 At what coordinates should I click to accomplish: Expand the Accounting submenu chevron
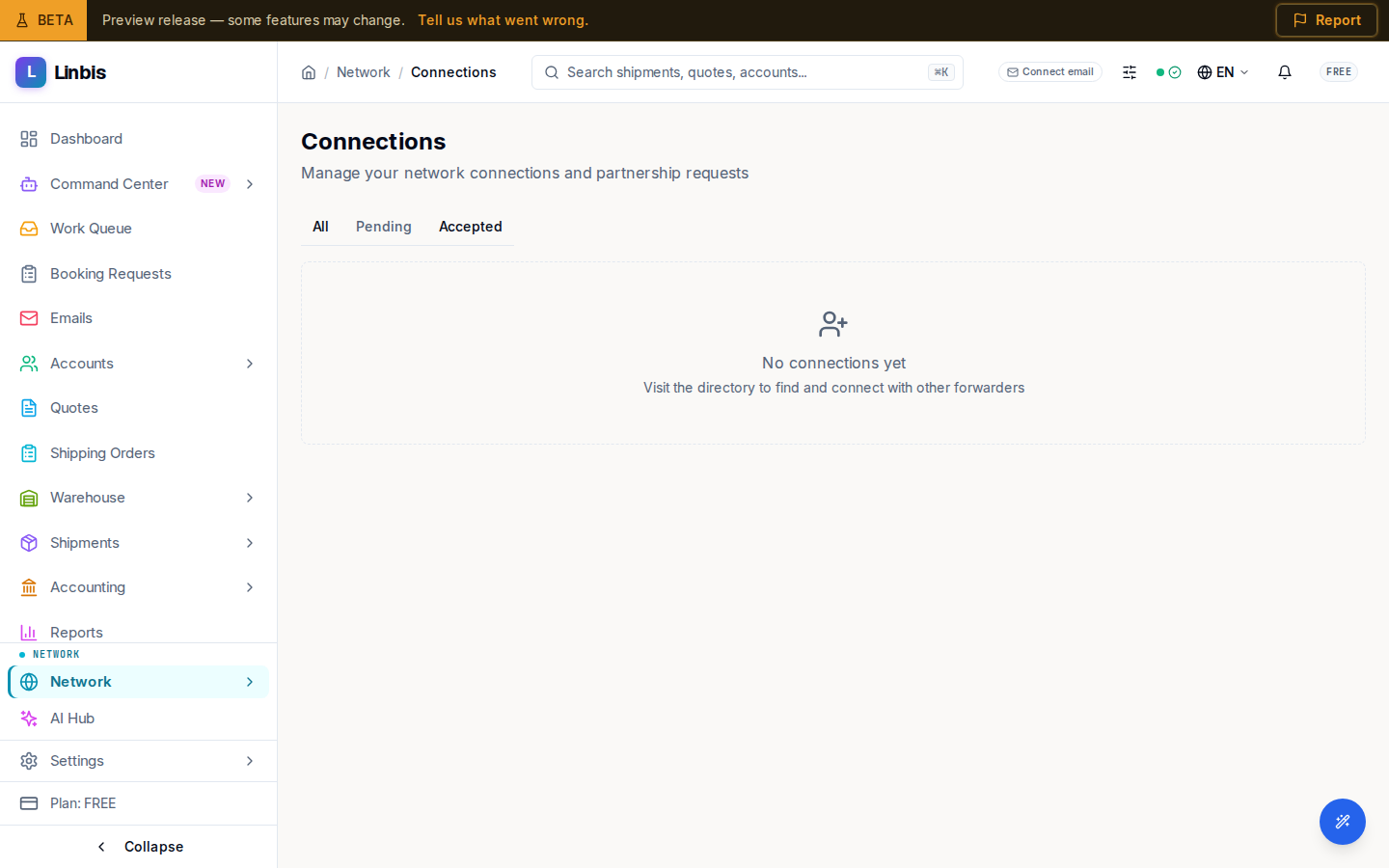click(250, 587)
